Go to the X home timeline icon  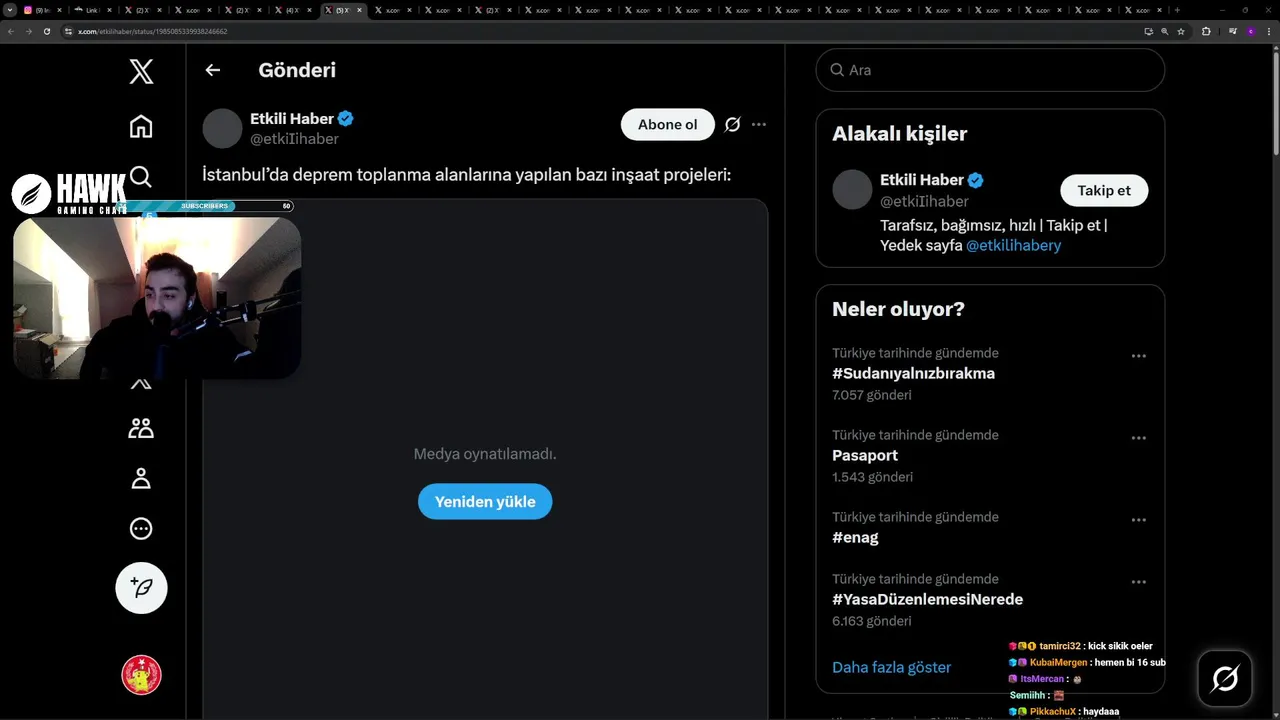click(x=141, y=126)
